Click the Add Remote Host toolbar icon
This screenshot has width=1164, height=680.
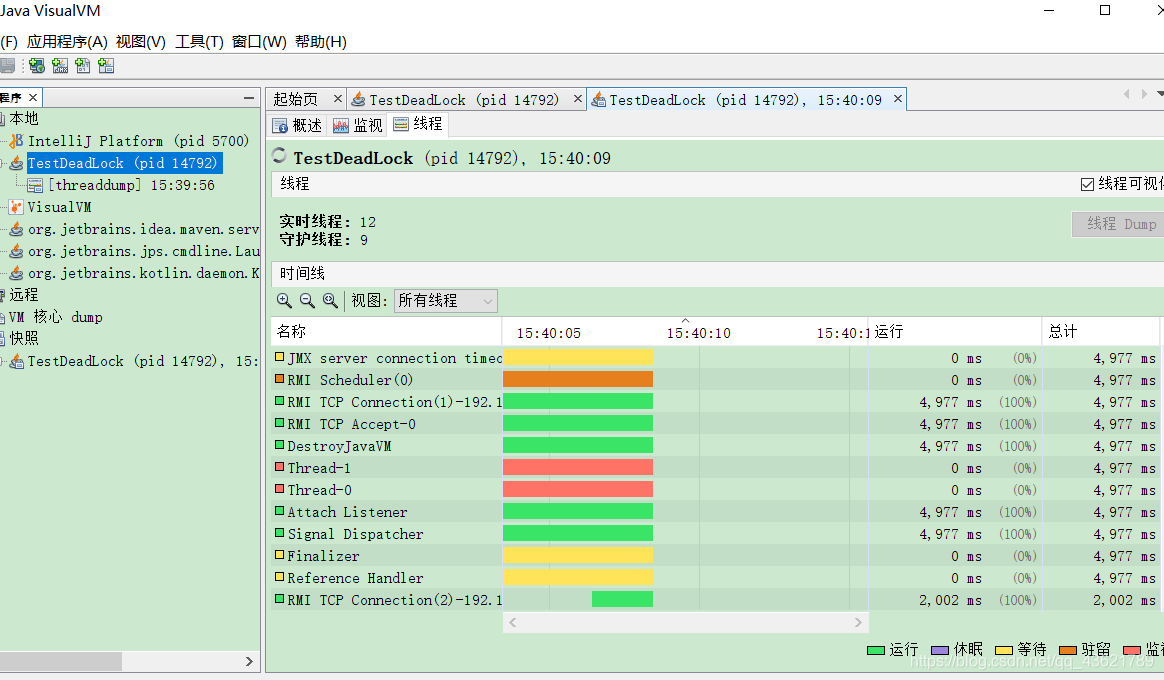click(37, 66)
